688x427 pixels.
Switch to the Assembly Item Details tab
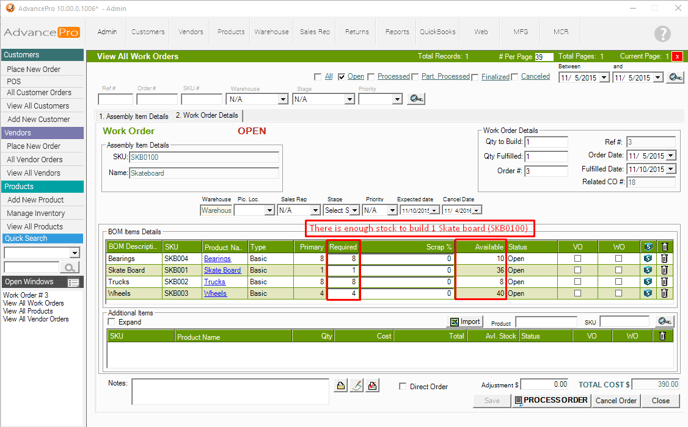pyautogui.click(x=134, y=116)
